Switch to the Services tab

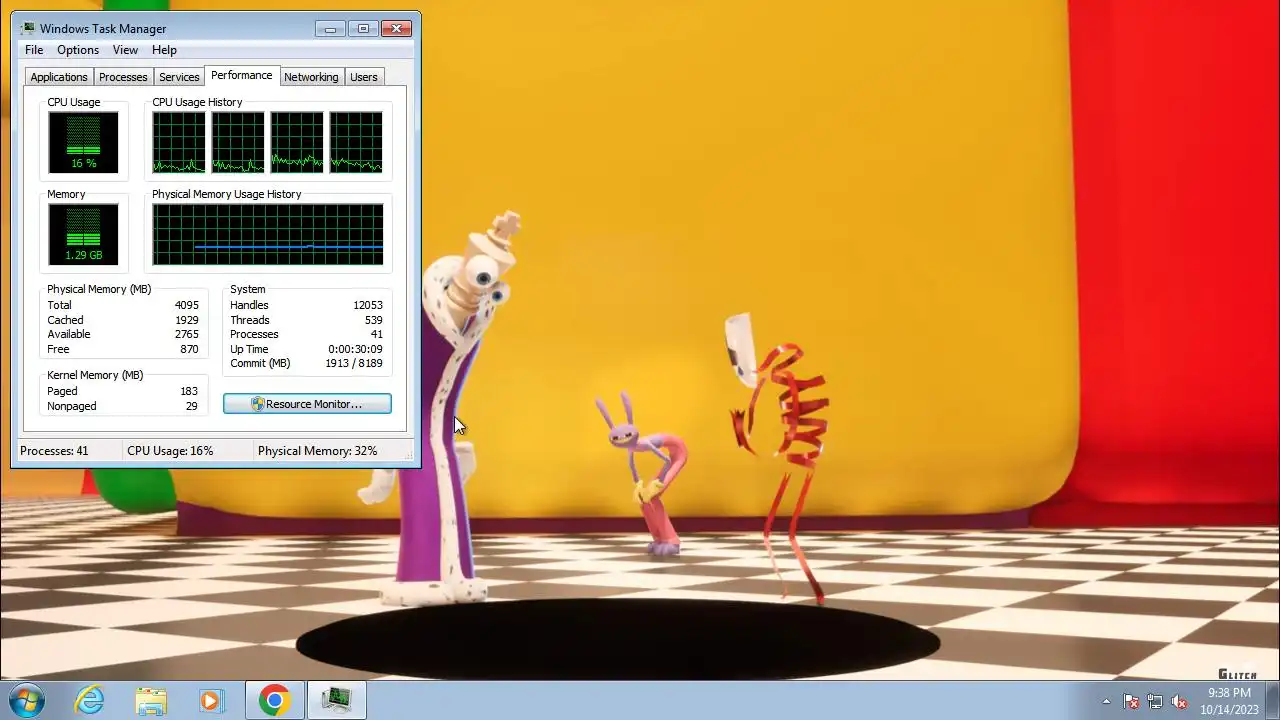pyautogui.click(x=179, y=77)
